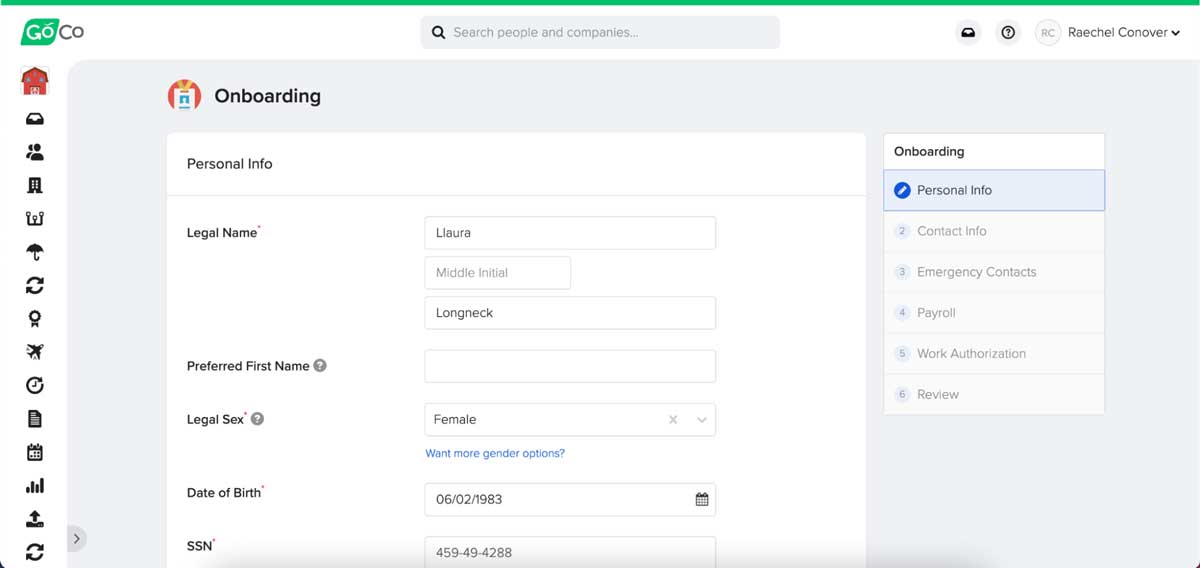The image size is (1200, 568).
Task: Open the people/team icon in sidebar
Action: point(35,152)
